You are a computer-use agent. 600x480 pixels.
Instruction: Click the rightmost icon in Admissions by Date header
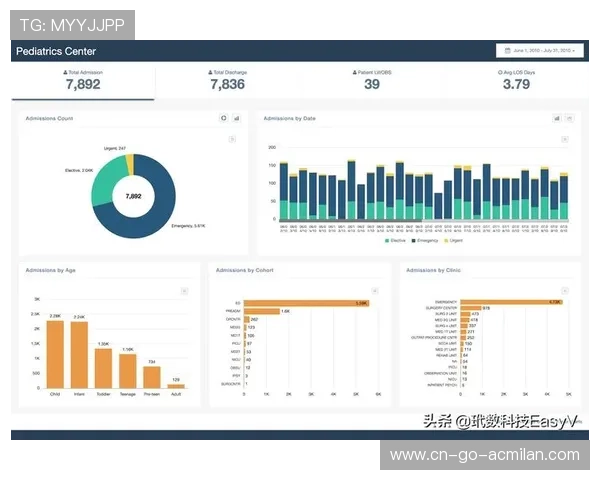click(570, 118)
